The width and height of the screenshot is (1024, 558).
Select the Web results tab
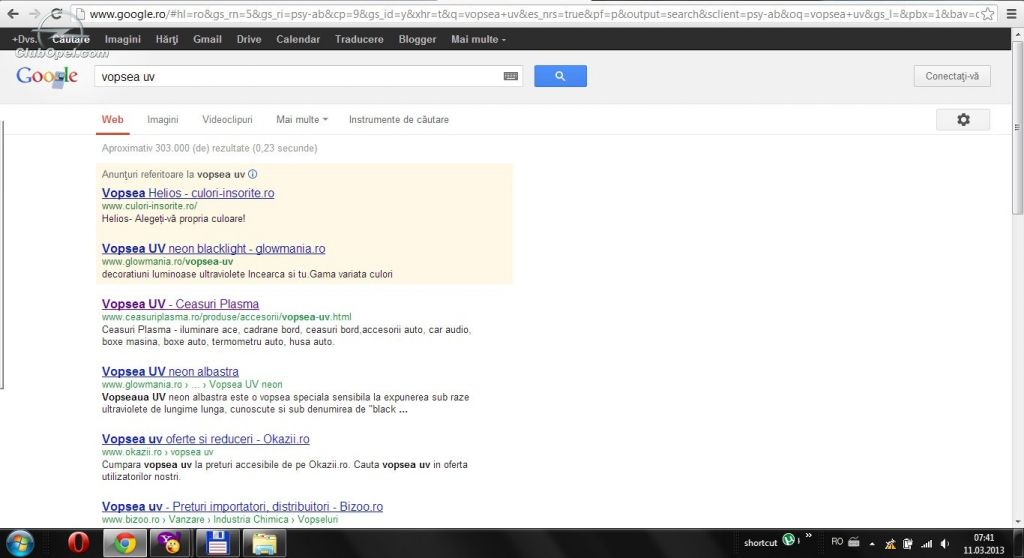point(112,120)
